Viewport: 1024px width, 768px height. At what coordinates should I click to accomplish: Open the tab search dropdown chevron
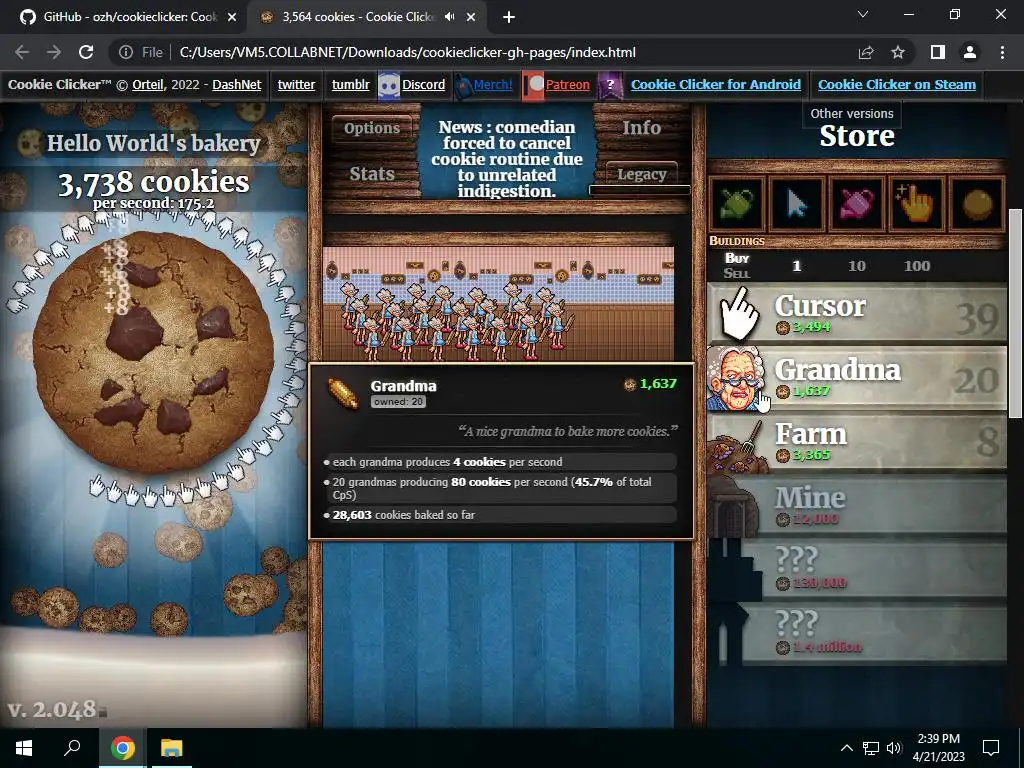point(863,14)
